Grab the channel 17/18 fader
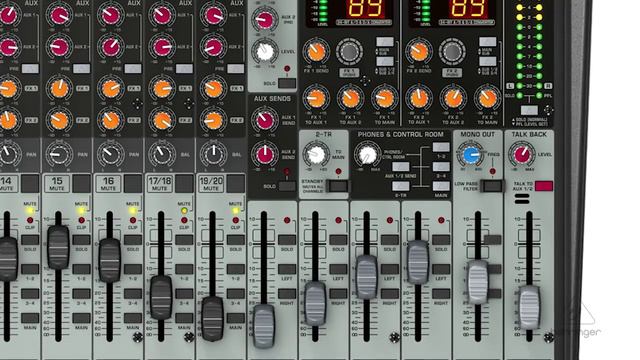 click(x=161, y=298)
